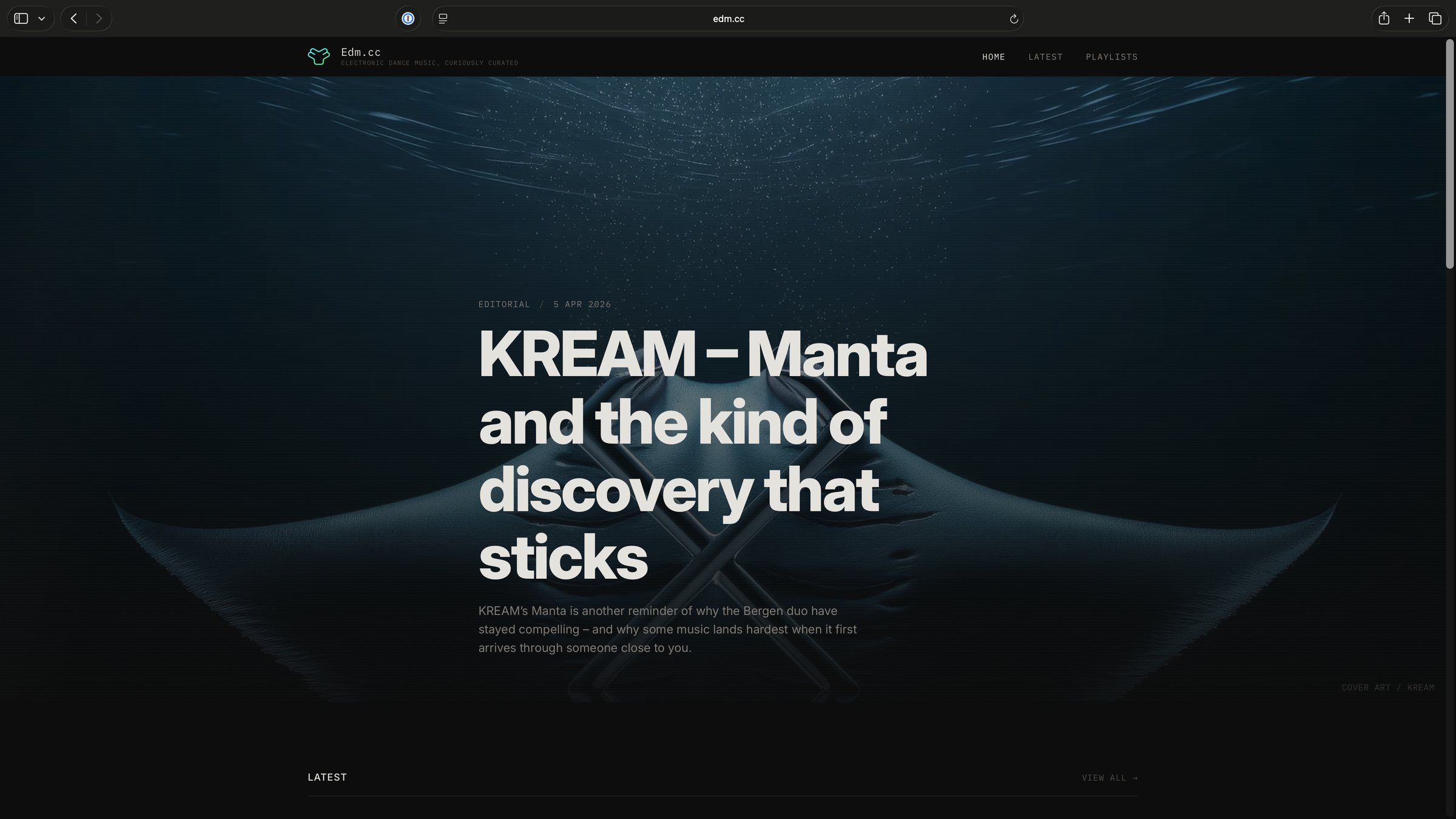Select the edm.cc address bar field
This screenshot has width=1456, height=819.
coord(728,19)
